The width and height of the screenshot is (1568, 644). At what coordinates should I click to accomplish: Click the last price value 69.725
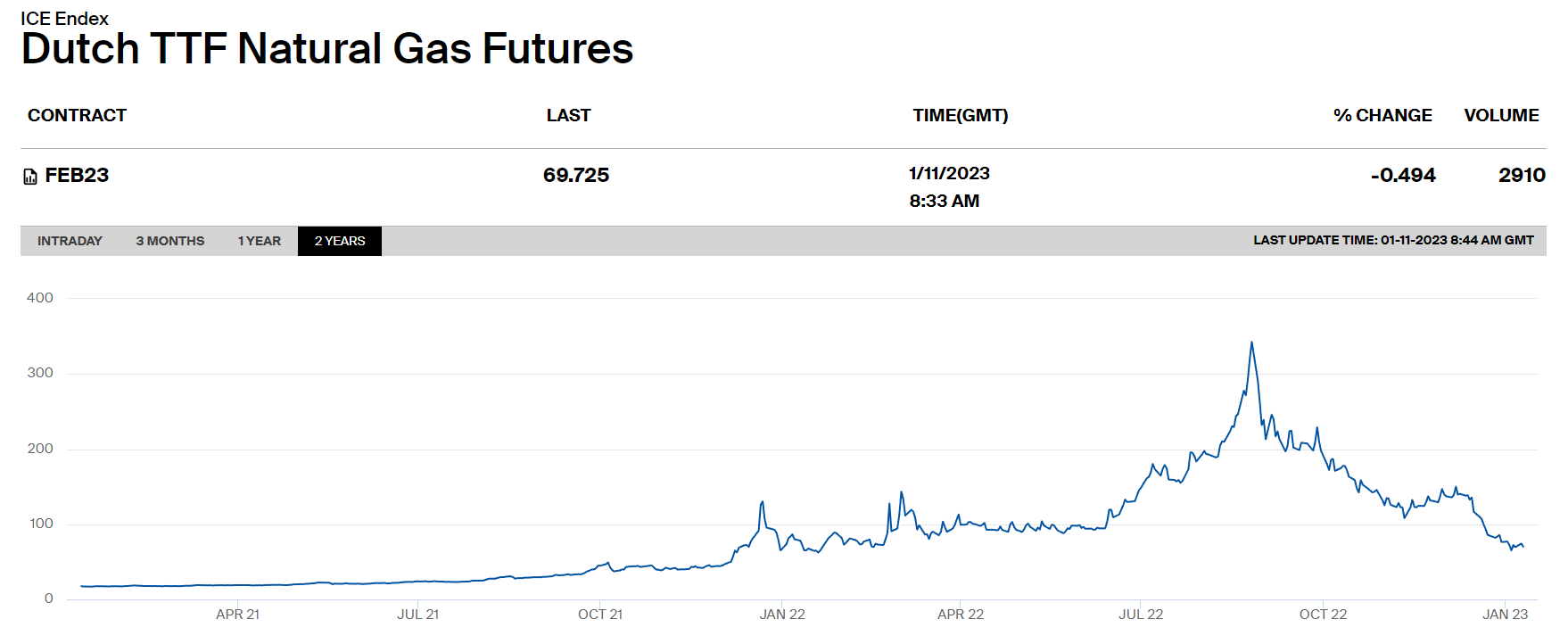[x=576, y=176]
